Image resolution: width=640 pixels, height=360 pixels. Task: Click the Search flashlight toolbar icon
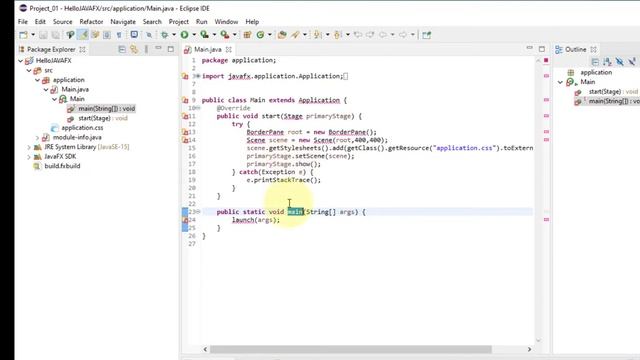(295, 35)
